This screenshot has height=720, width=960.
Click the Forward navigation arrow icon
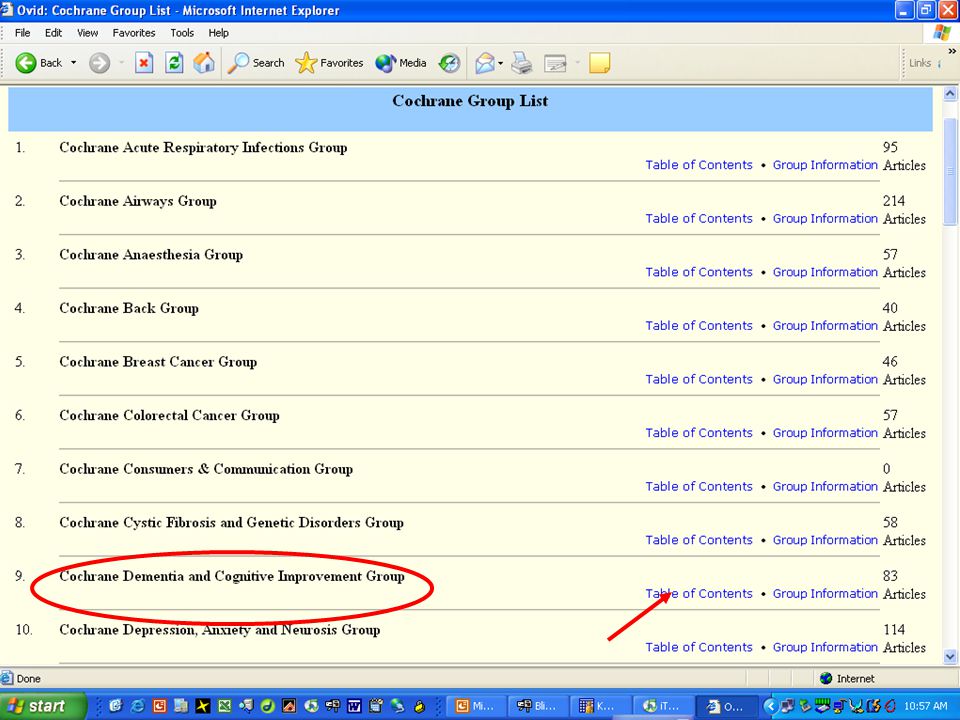click(99, 62)
